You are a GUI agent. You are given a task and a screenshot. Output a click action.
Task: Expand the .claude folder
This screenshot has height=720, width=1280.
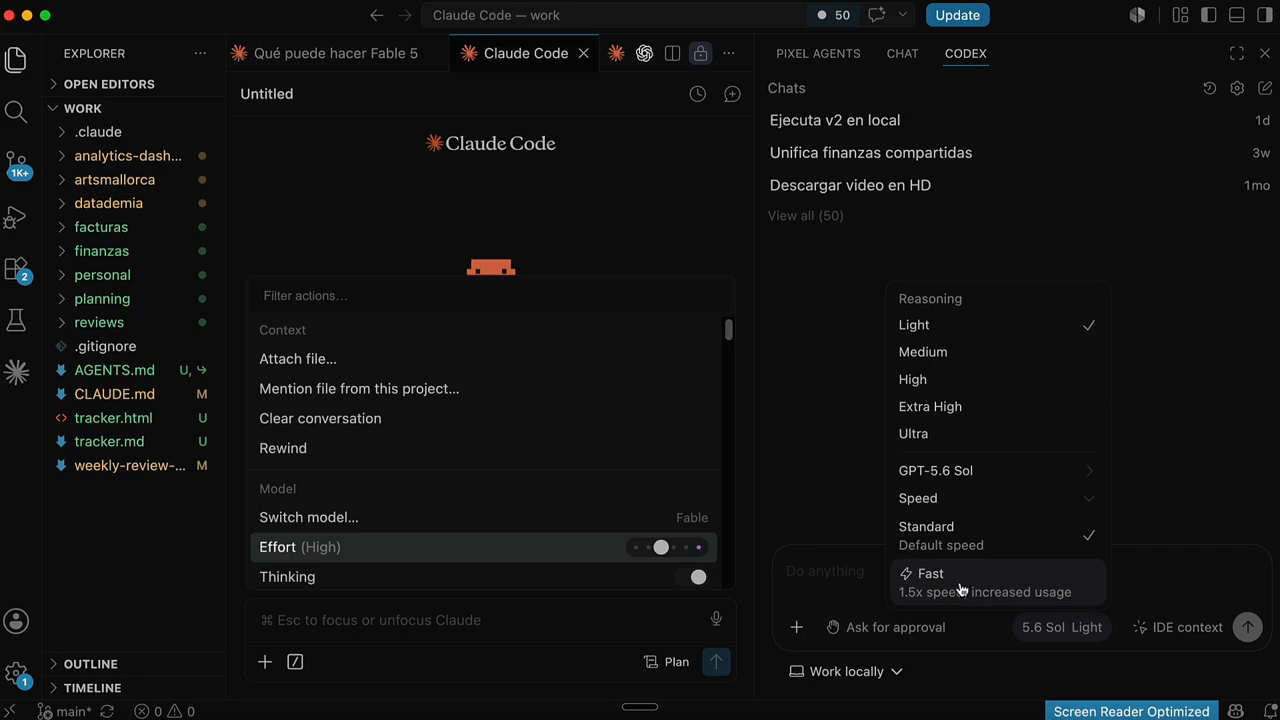97,132
